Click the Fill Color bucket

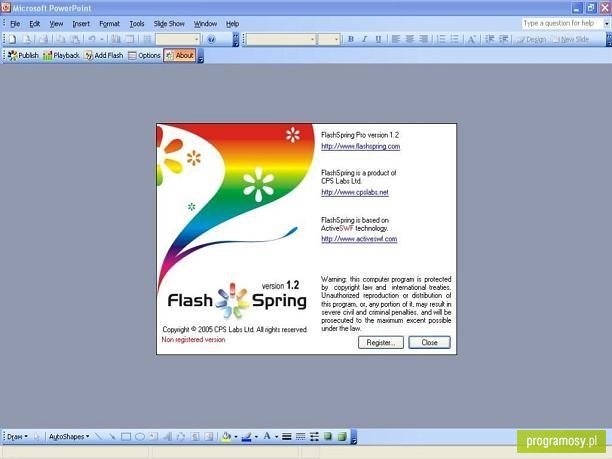pyautogui.click(x=226, y=436)
